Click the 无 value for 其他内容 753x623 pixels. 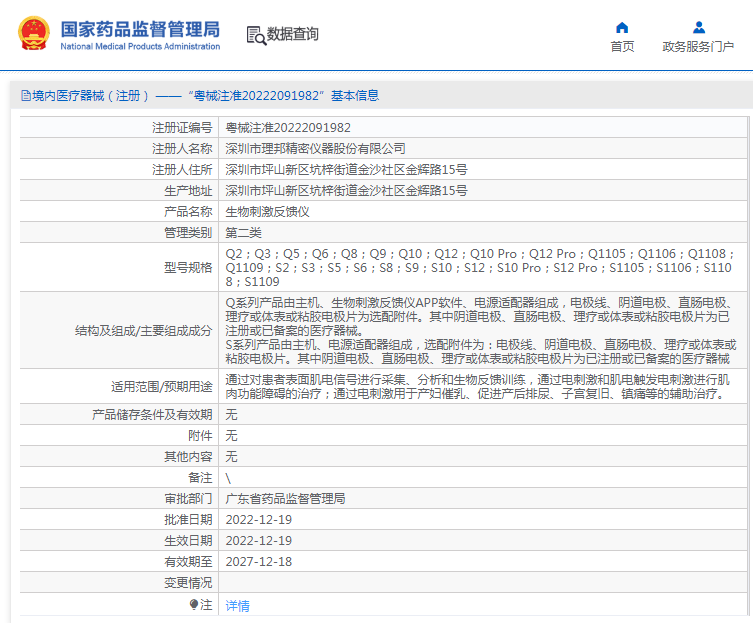[231, 456]
